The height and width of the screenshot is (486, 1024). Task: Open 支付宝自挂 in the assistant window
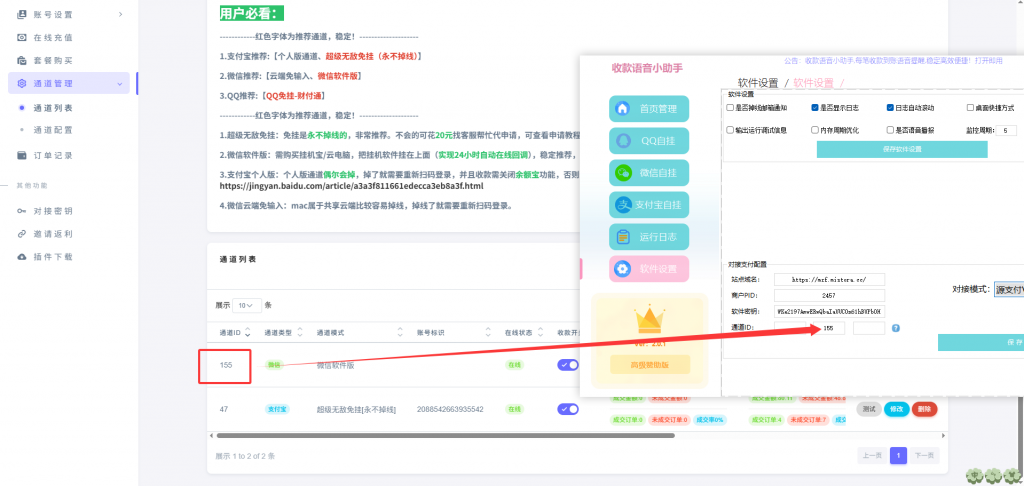pos(649,205)
